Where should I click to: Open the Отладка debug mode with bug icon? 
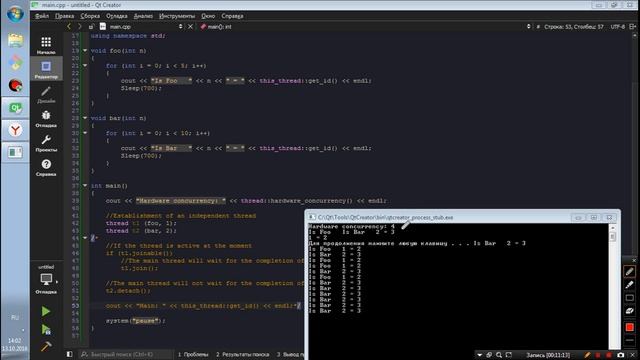click(x=46, y=119)
